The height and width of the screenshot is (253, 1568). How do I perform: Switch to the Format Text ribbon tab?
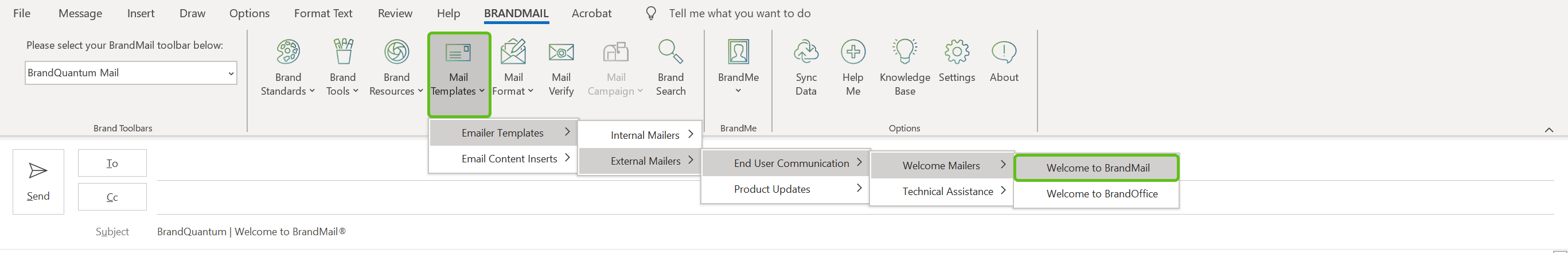323,13
